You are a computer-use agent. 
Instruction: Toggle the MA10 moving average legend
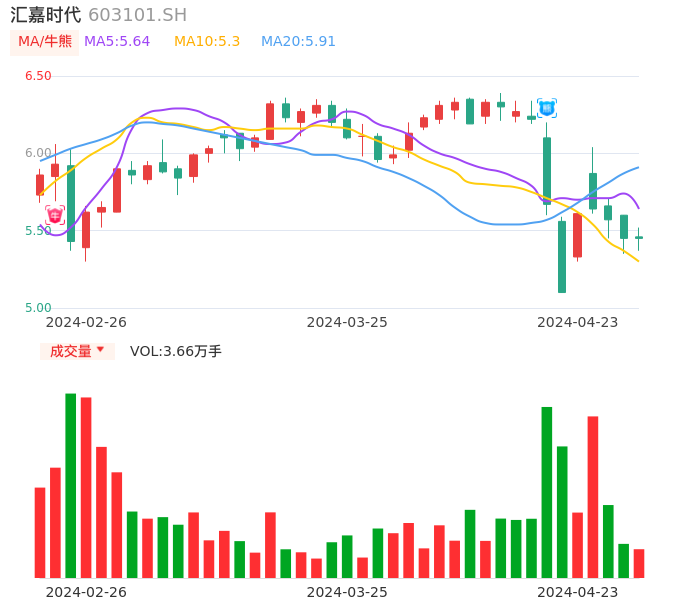[207, 42]
